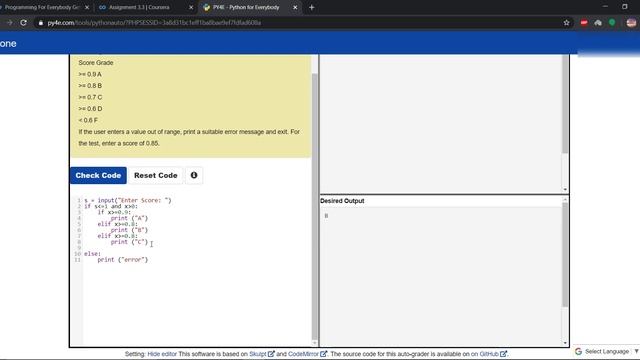The height and width of the screenshot is (360, 640).
Task: Click the print ("C") code line
Action: pyautogui.click(x=129, y=242)
